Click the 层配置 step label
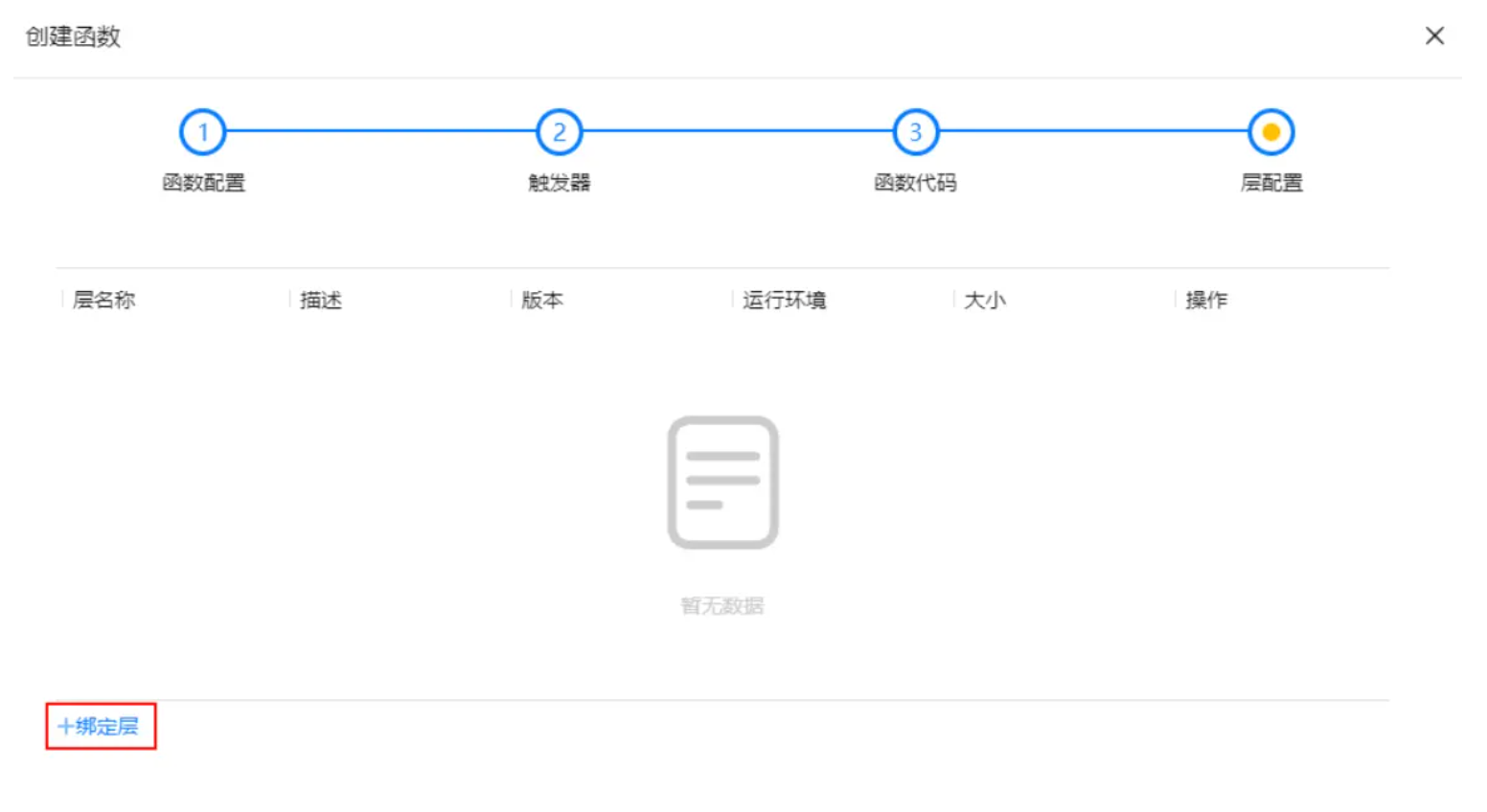The width and height of the screenshot is (1487, 812). [x=1271, y=182]
